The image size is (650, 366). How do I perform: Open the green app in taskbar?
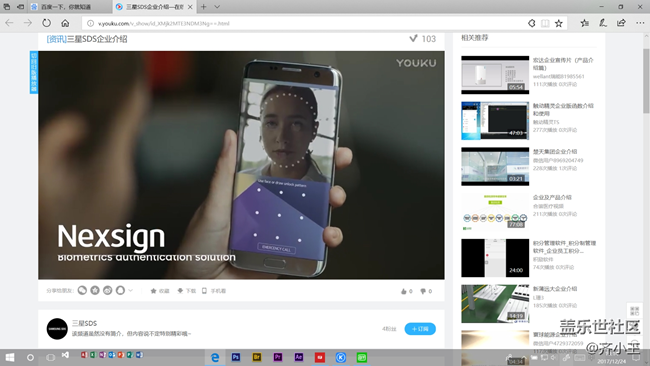click(x=362, y=357)
